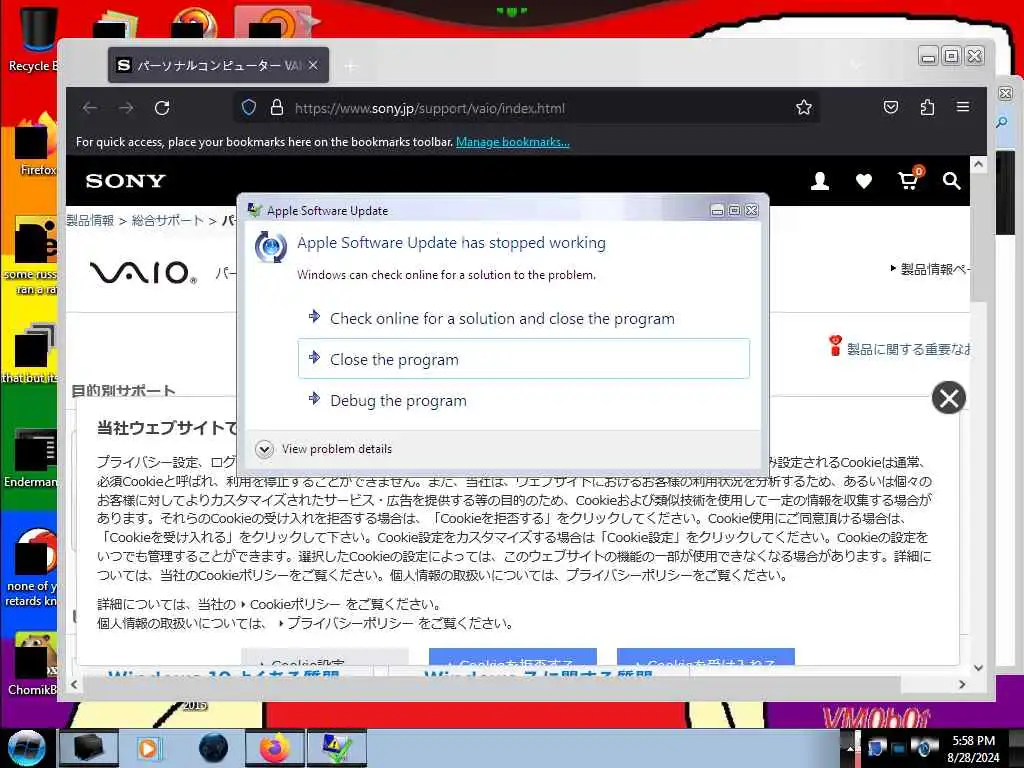Open the Windows Start orb
The height and width of the screenshot is (768, 1024).
tap(27, 748)
